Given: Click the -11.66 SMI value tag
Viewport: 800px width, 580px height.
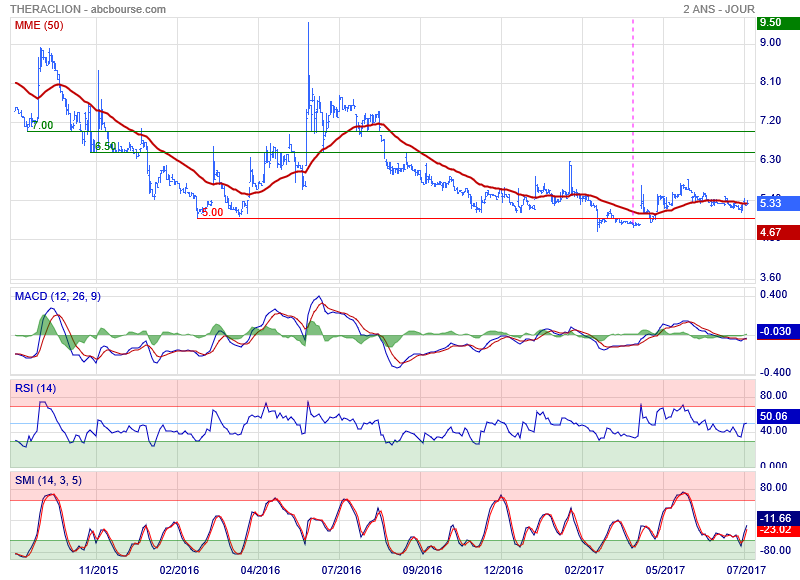Looking at the screenshot, I should [778, 518].
